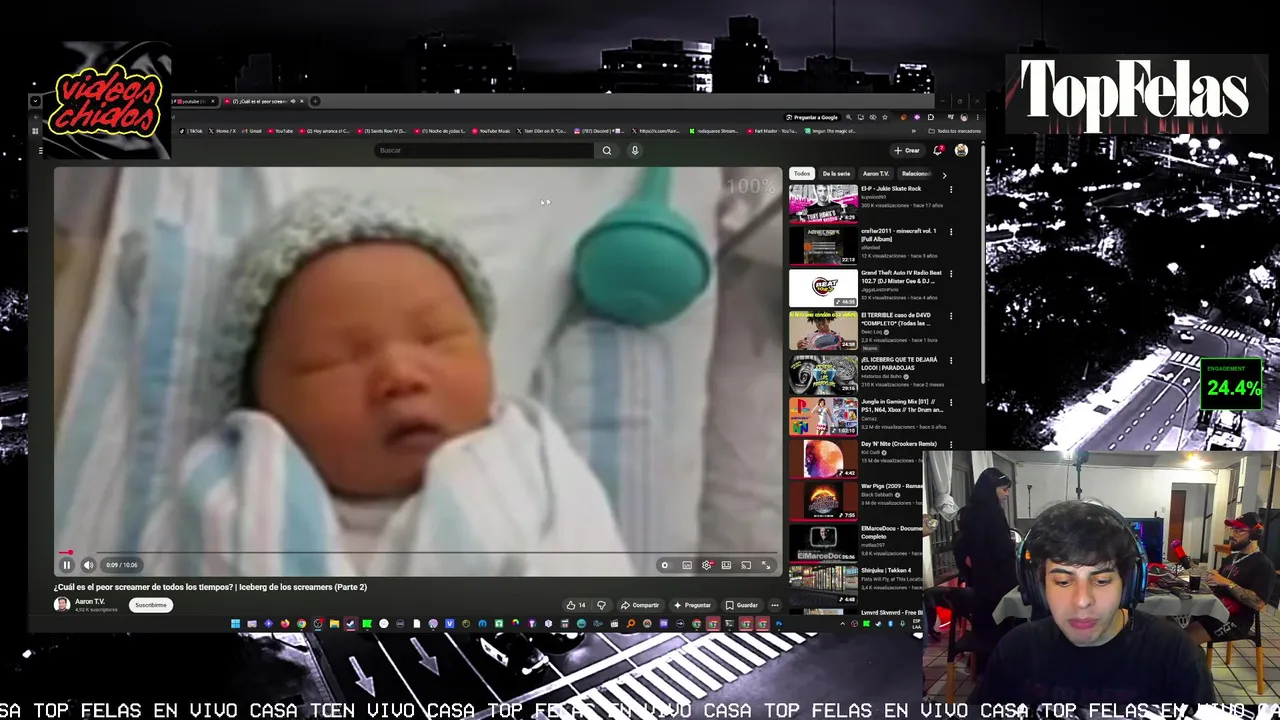1280x720 pixels.
Task: Open options for GTA IV Radio Beat video
Action: [951, 273]
